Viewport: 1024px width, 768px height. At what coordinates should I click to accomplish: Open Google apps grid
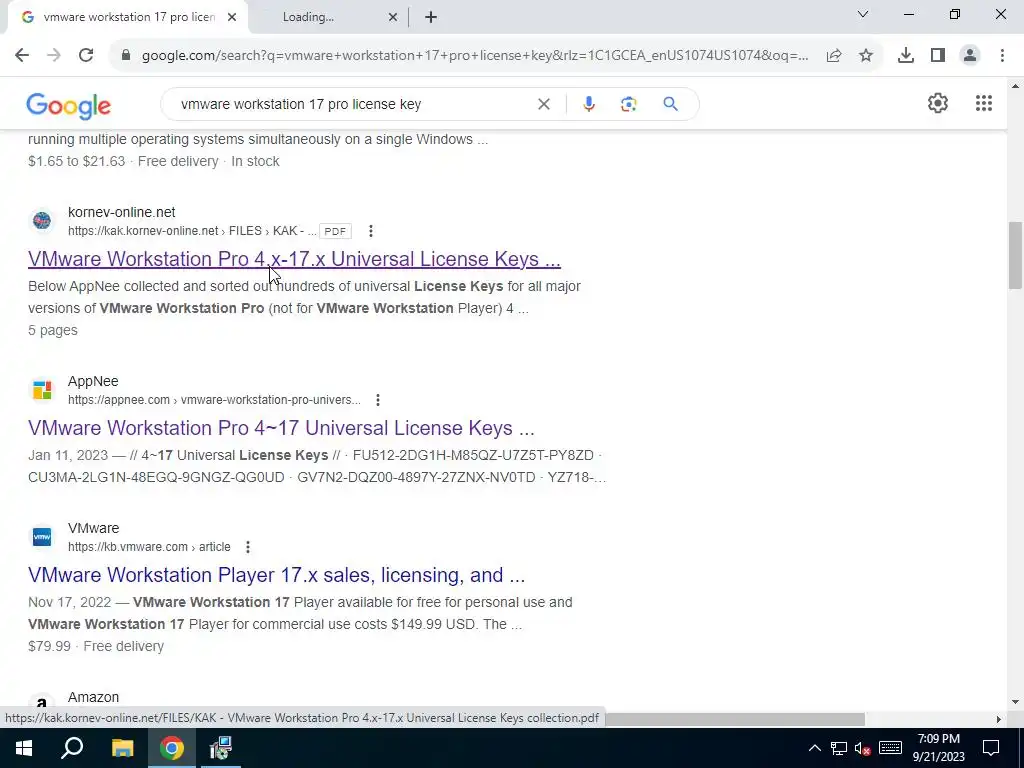pos(984,103)
